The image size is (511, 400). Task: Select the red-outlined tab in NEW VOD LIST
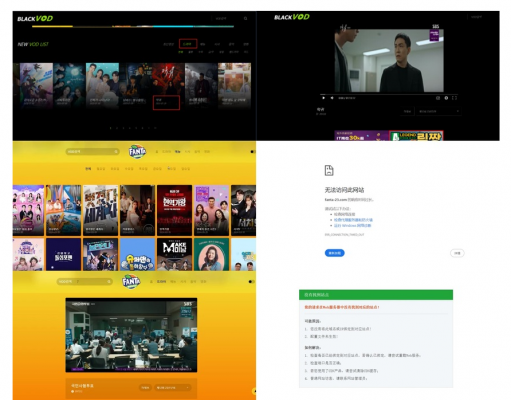point(188,44)
